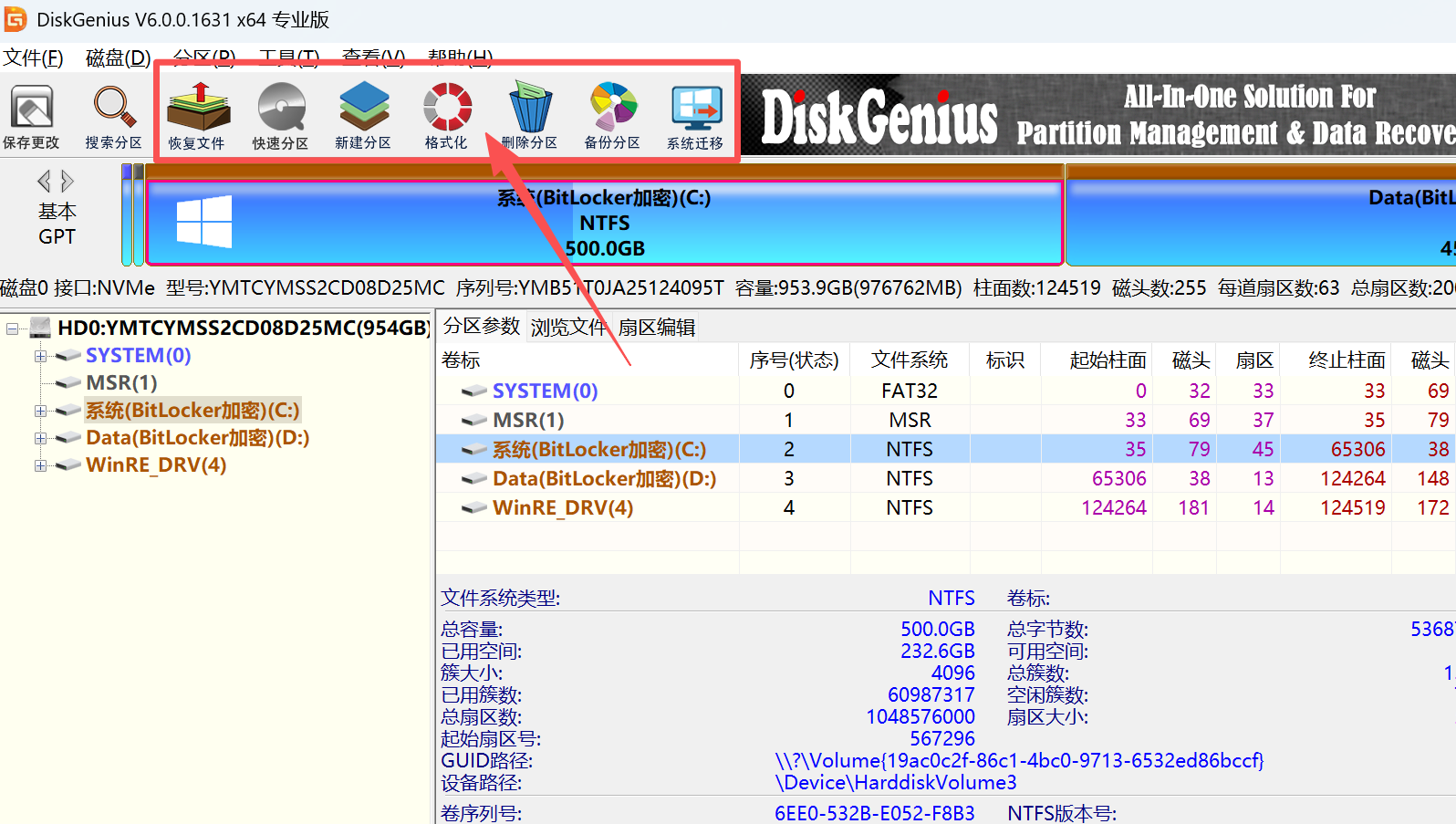Viewport: 1456px width, 824px height.
Task: Open Quick Partition (快速分区) tool
Action: [x=281, y=117]
